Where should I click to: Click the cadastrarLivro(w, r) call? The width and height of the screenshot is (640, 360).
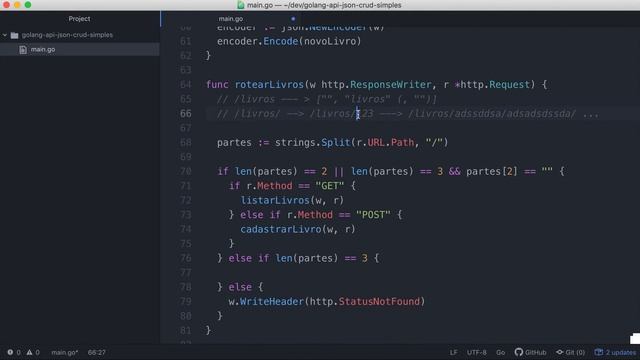[x=298, y=229]
